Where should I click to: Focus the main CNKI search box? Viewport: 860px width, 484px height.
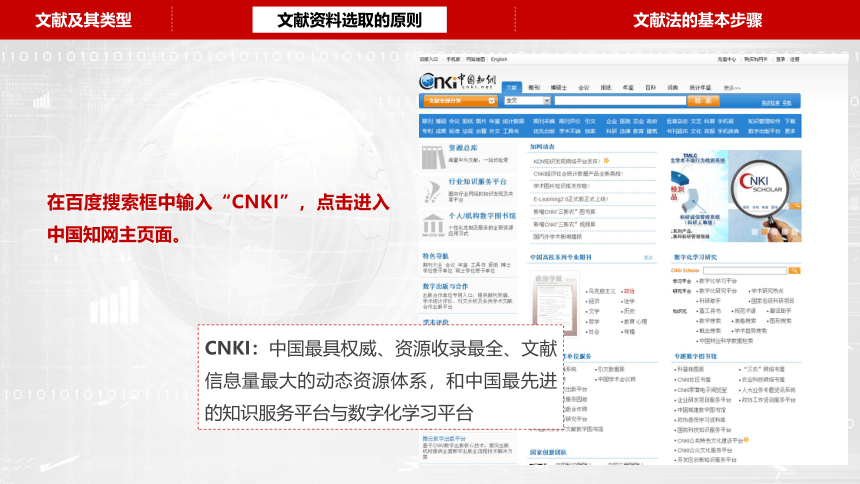pyautogui.click(x=620, y=101)
